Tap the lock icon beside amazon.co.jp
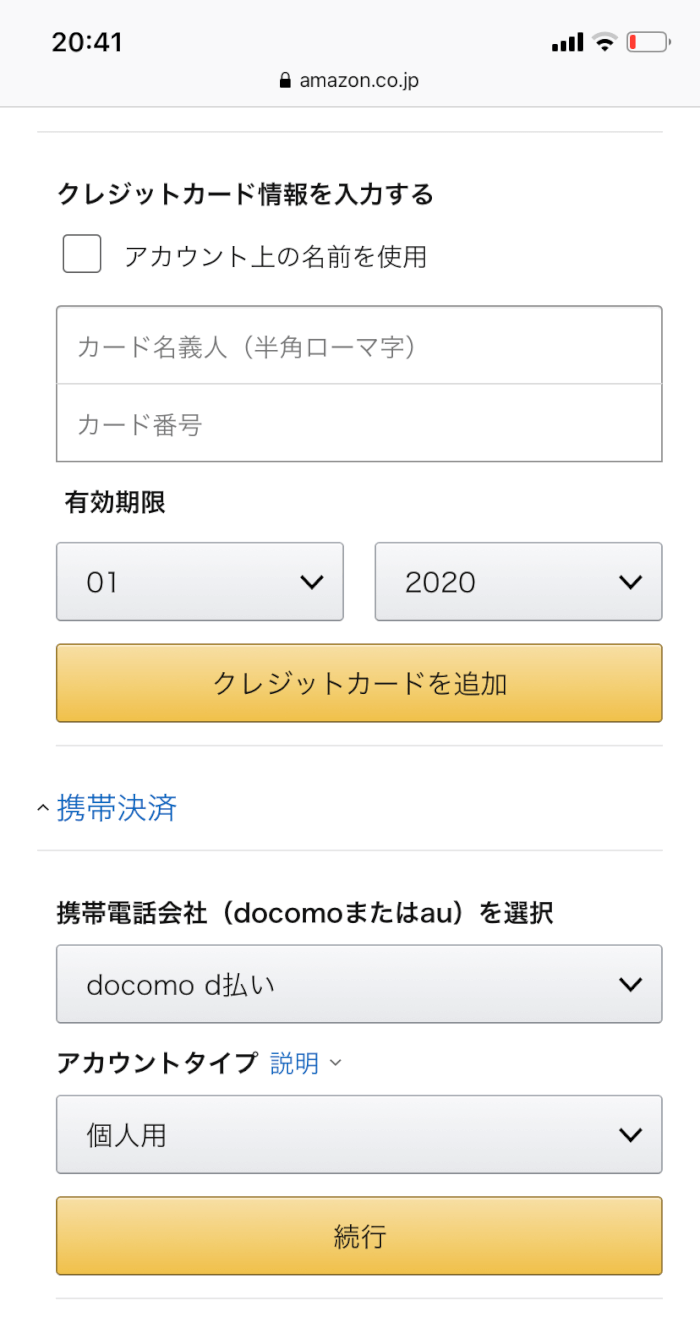The height and width of the screenshot is (1317, 700). point(286,81)
